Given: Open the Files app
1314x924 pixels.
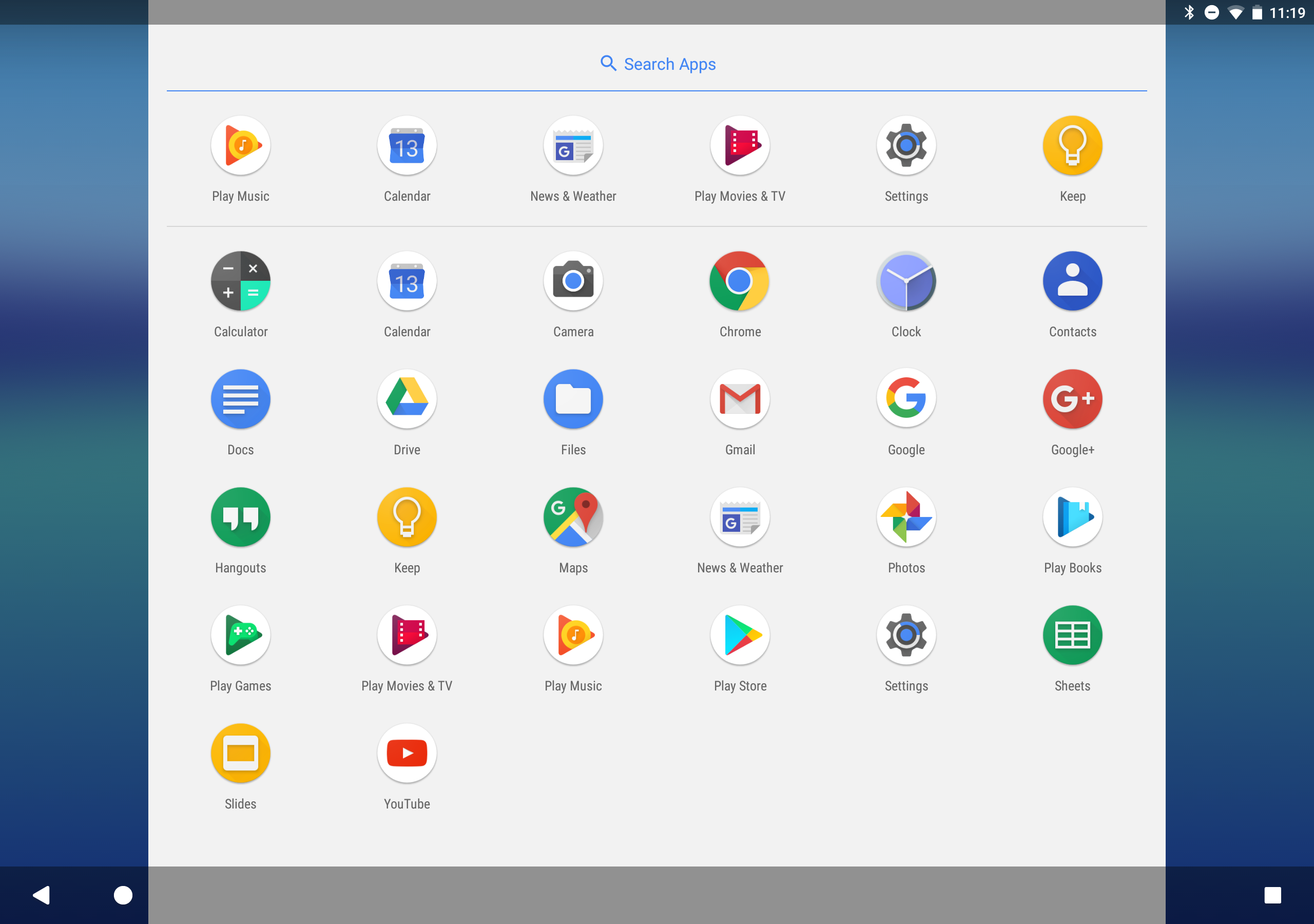Looking at the screenshot, I should coord(573,399).
